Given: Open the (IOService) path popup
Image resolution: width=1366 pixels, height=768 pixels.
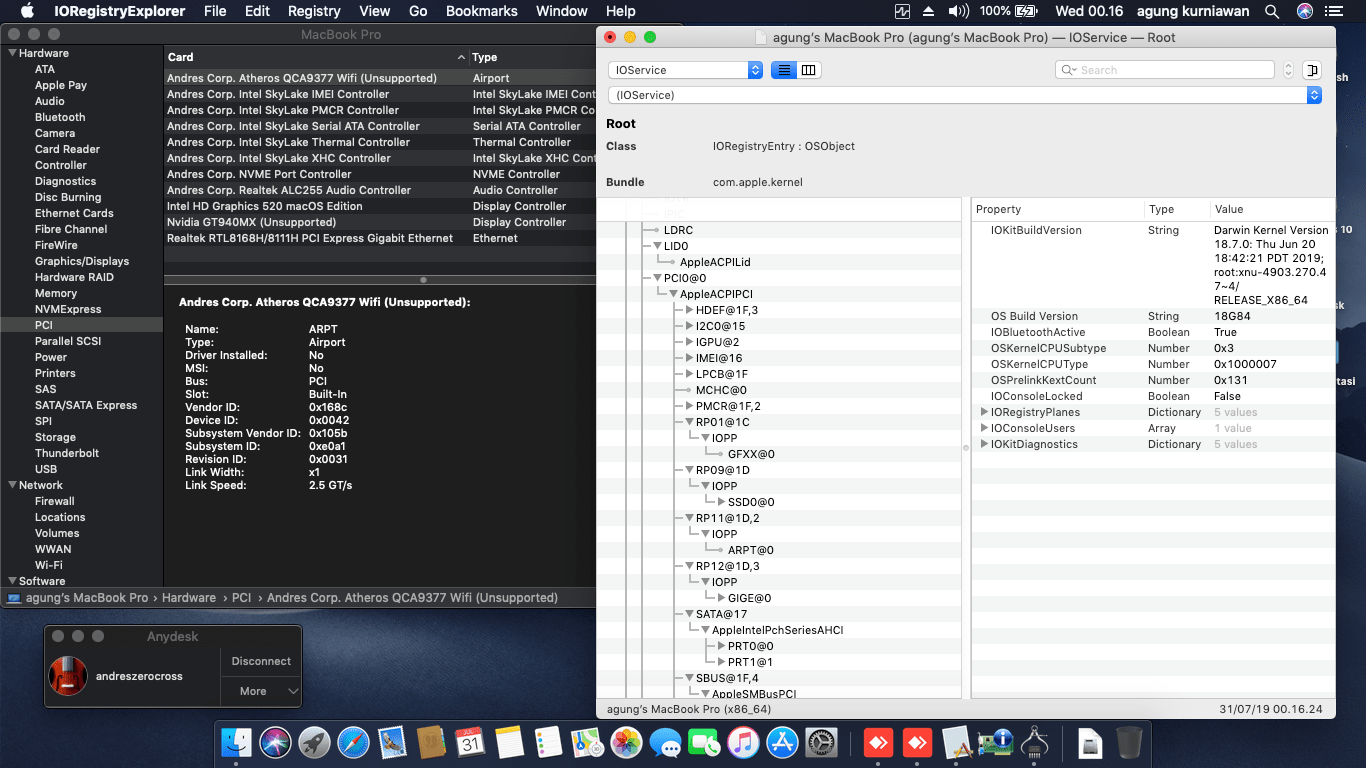Looking at the screenshot, I should pyautogui.click(x=964, y=95).
